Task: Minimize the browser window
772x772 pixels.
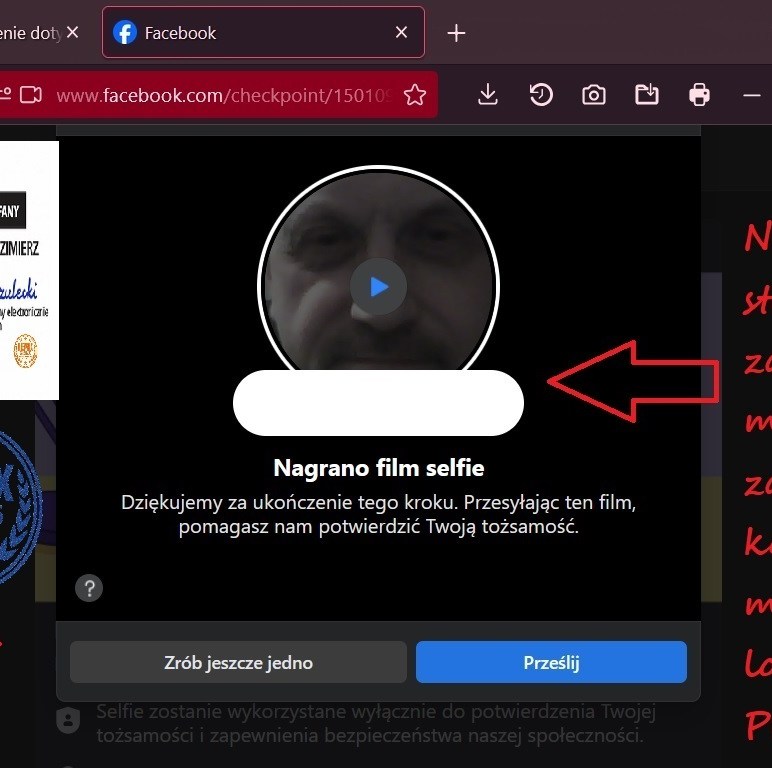Action: coord(752,95)
